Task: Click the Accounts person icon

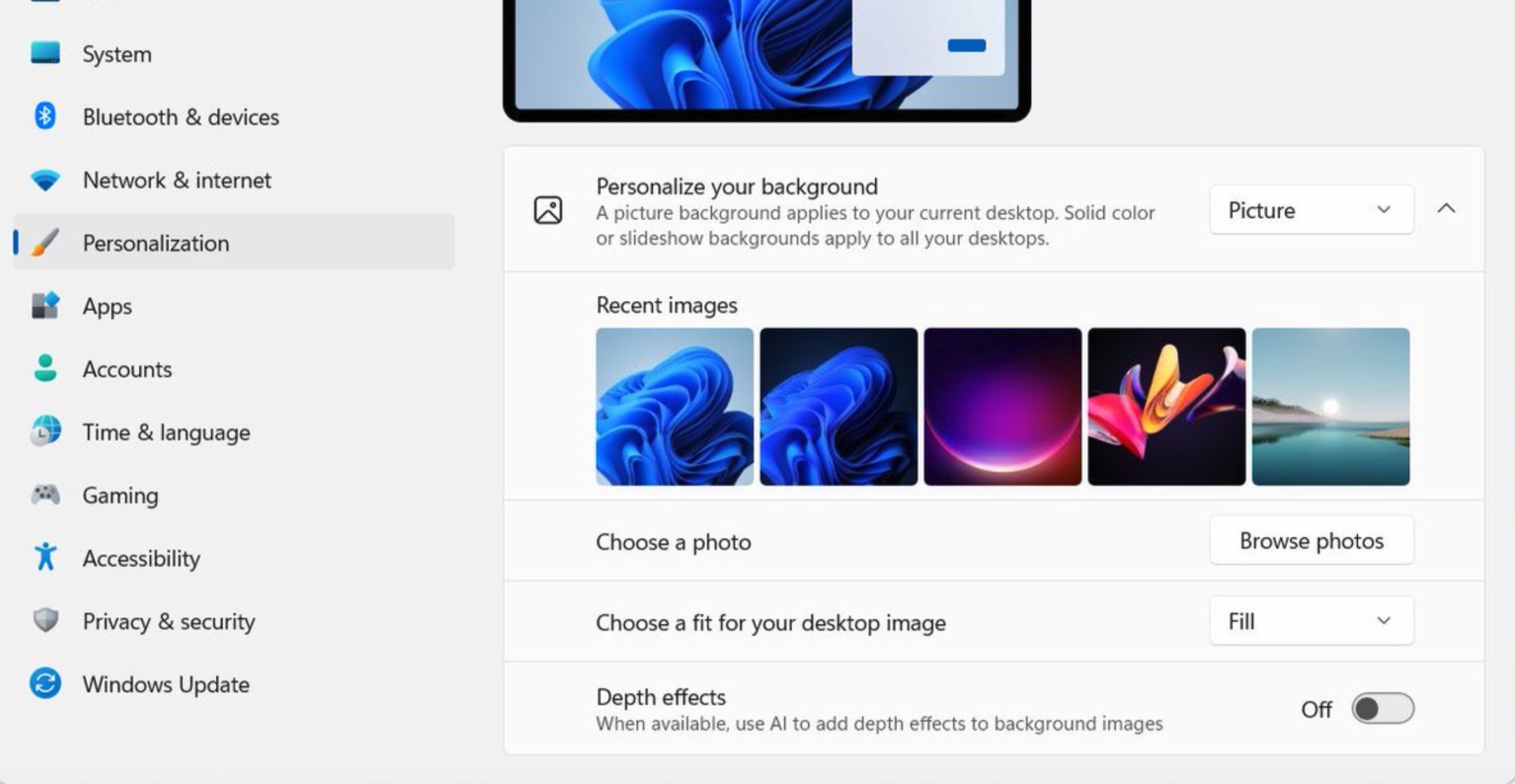Action: click(46, 368)
